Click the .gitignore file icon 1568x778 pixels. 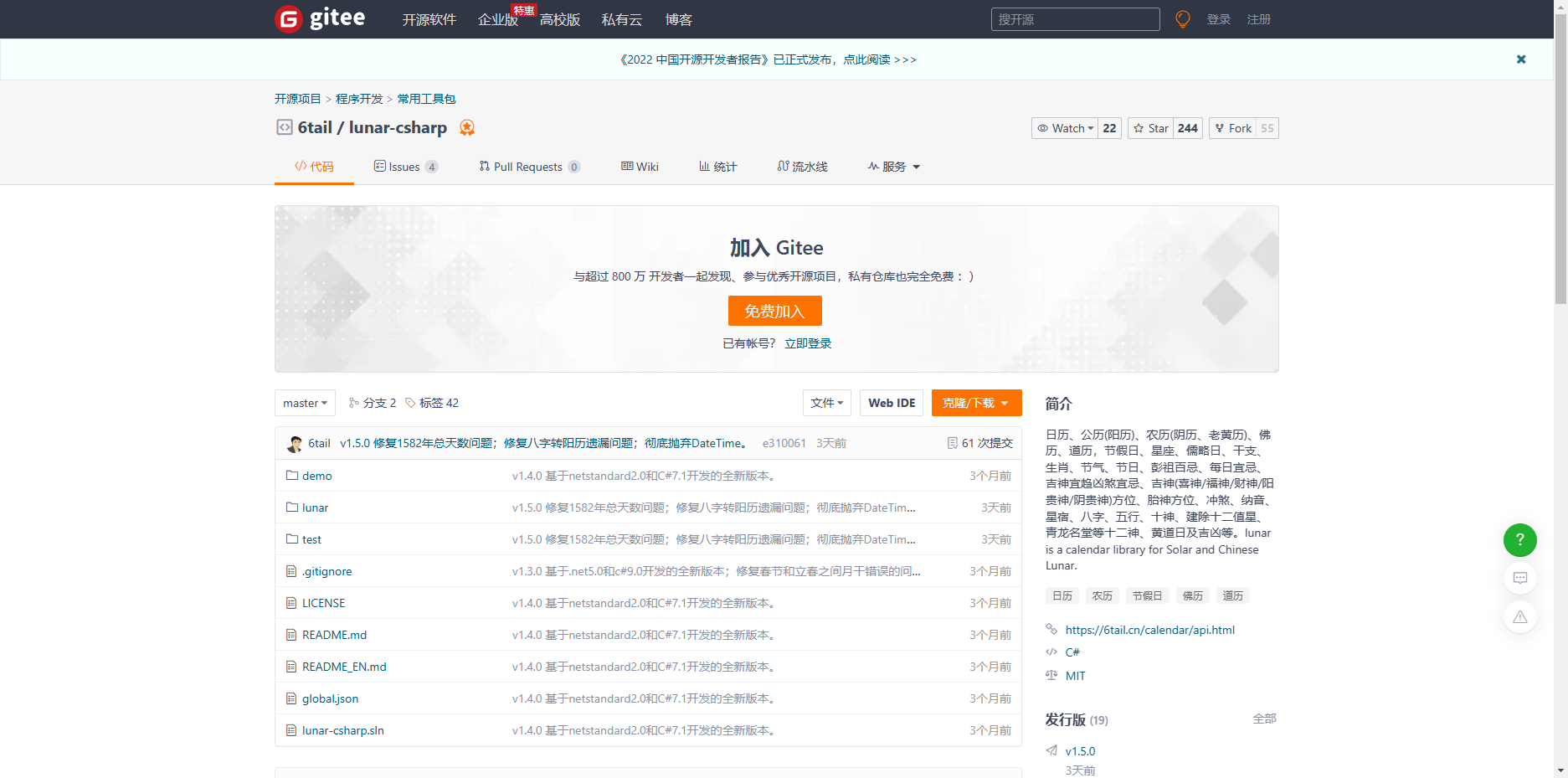tap(291, 571)
